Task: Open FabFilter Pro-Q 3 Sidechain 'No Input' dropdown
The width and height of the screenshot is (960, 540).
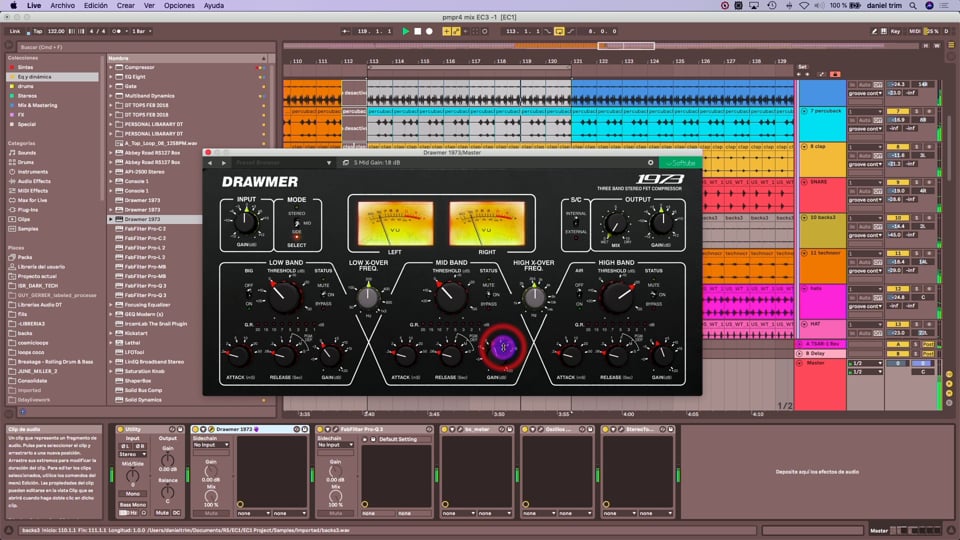Action: point(335,445)
